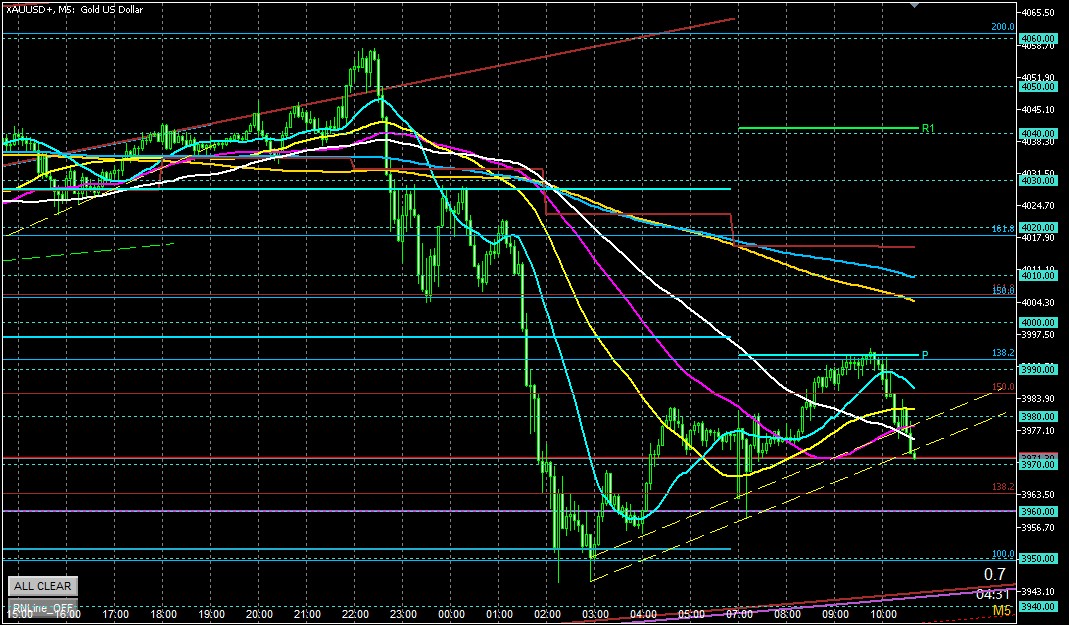The image size is (1069, 625).
Task: Click the 03:00 time axis label
Action: pyautogui.click(x=595, y=614)
